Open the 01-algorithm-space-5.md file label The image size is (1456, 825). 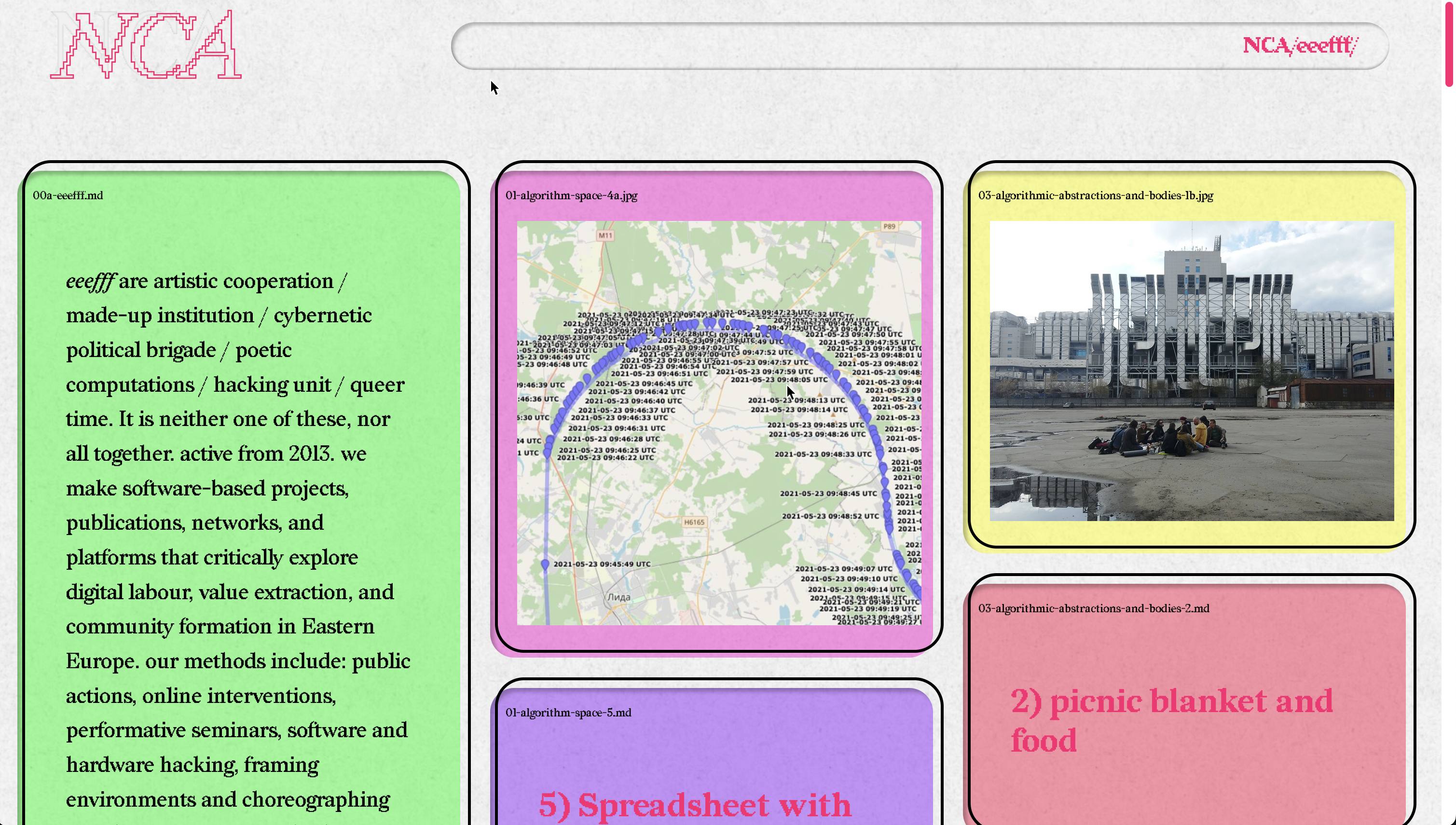click(x=568, y=712)
